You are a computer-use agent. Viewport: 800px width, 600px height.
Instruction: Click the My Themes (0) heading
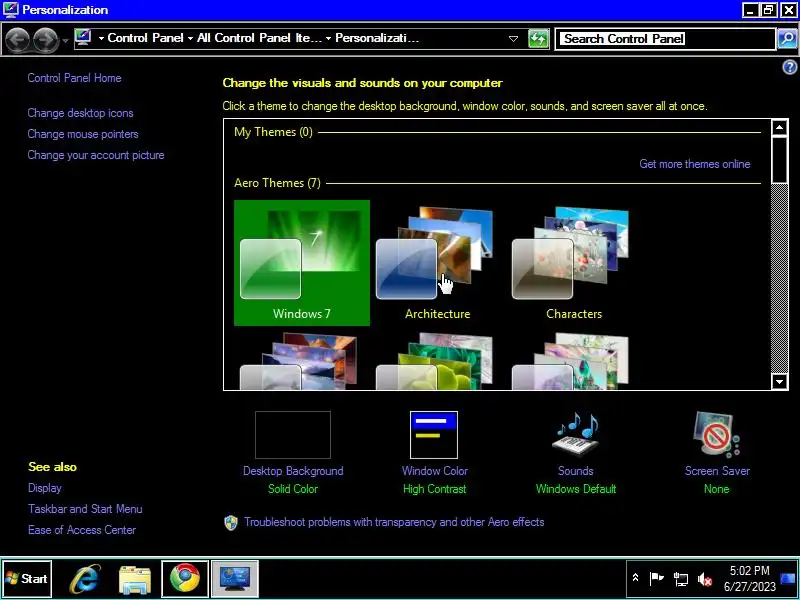coord(273,132)
